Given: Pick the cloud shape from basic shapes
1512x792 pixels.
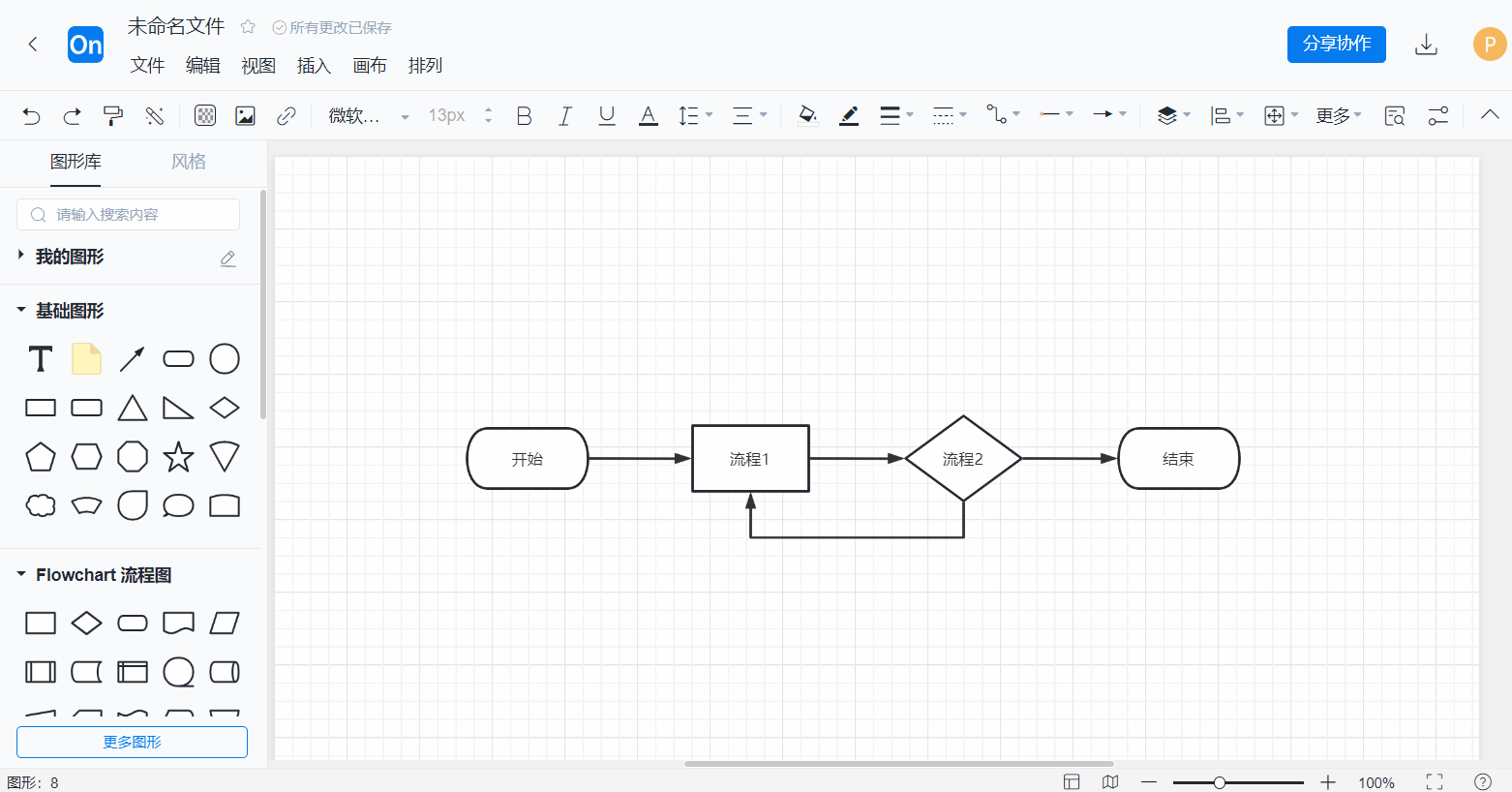Looking at the screenshot, I should pos(41,505).
